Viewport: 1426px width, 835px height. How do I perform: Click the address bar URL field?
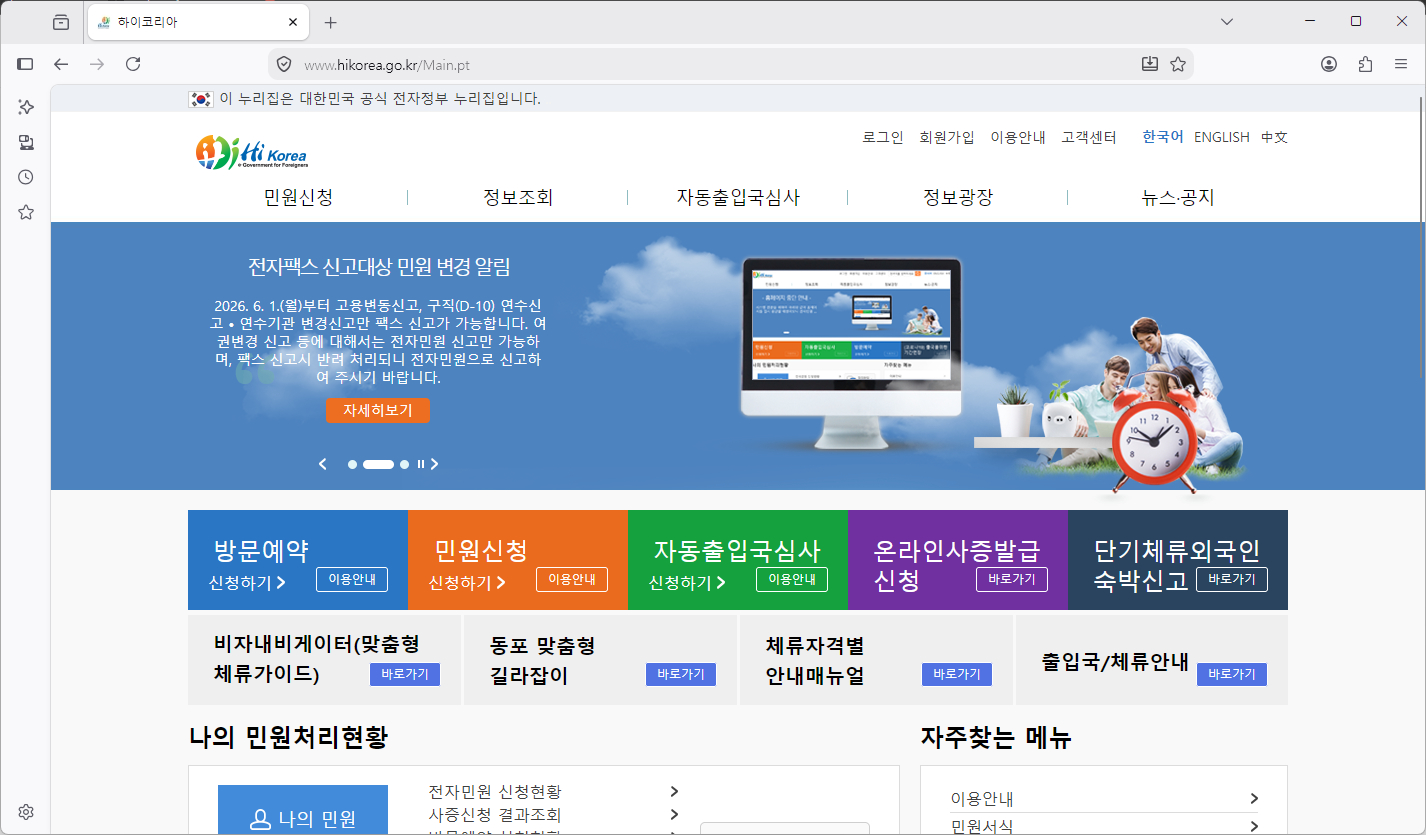click(730, 64)
